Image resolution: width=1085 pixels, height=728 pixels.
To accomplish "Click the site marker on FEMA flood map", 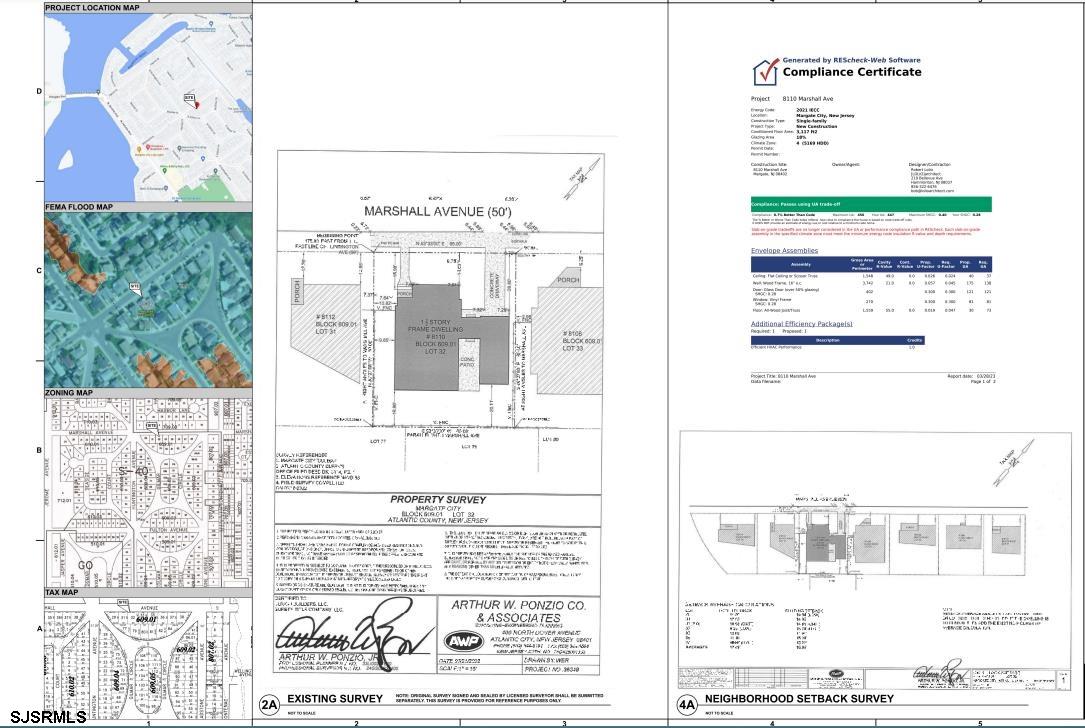I will [135, 287].
